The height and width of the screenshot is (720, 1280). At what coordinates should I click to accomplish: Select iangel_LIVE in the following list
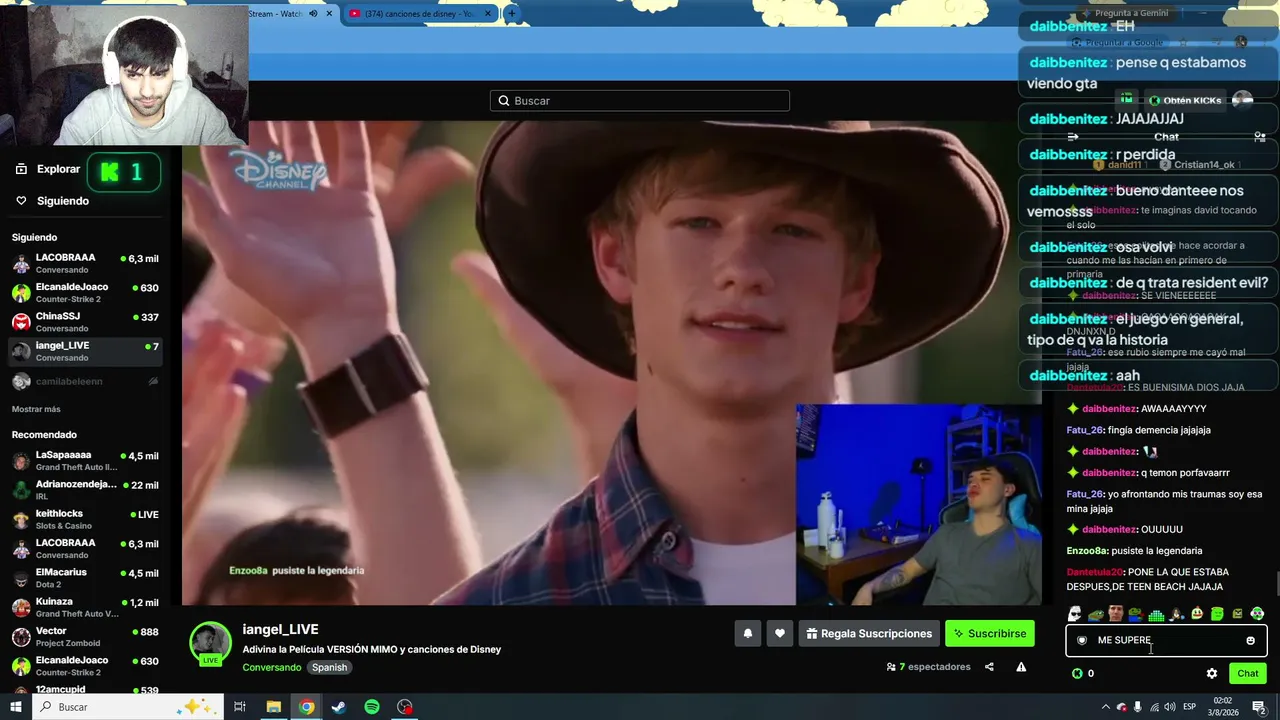85,351
